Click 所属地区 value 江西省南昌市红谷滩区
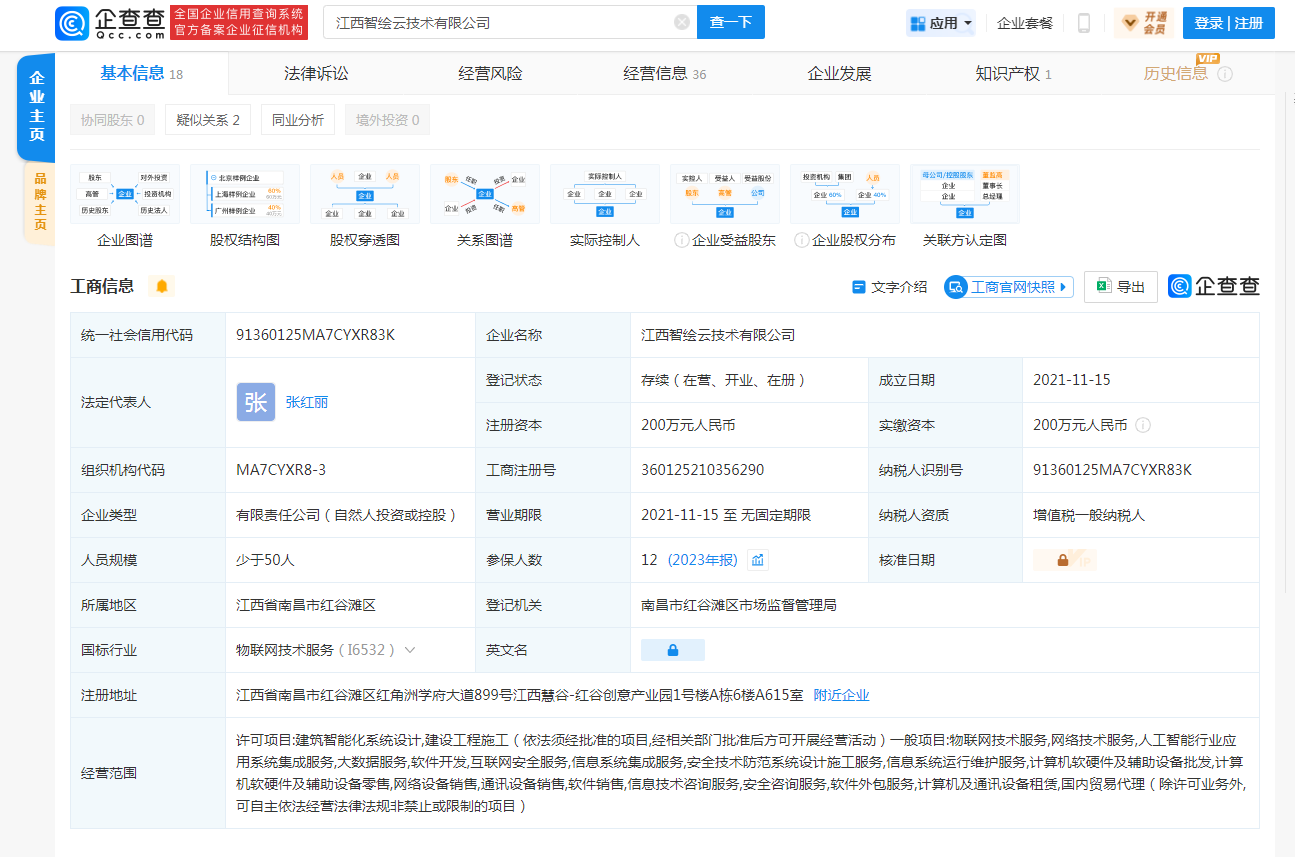 [305, 605]
